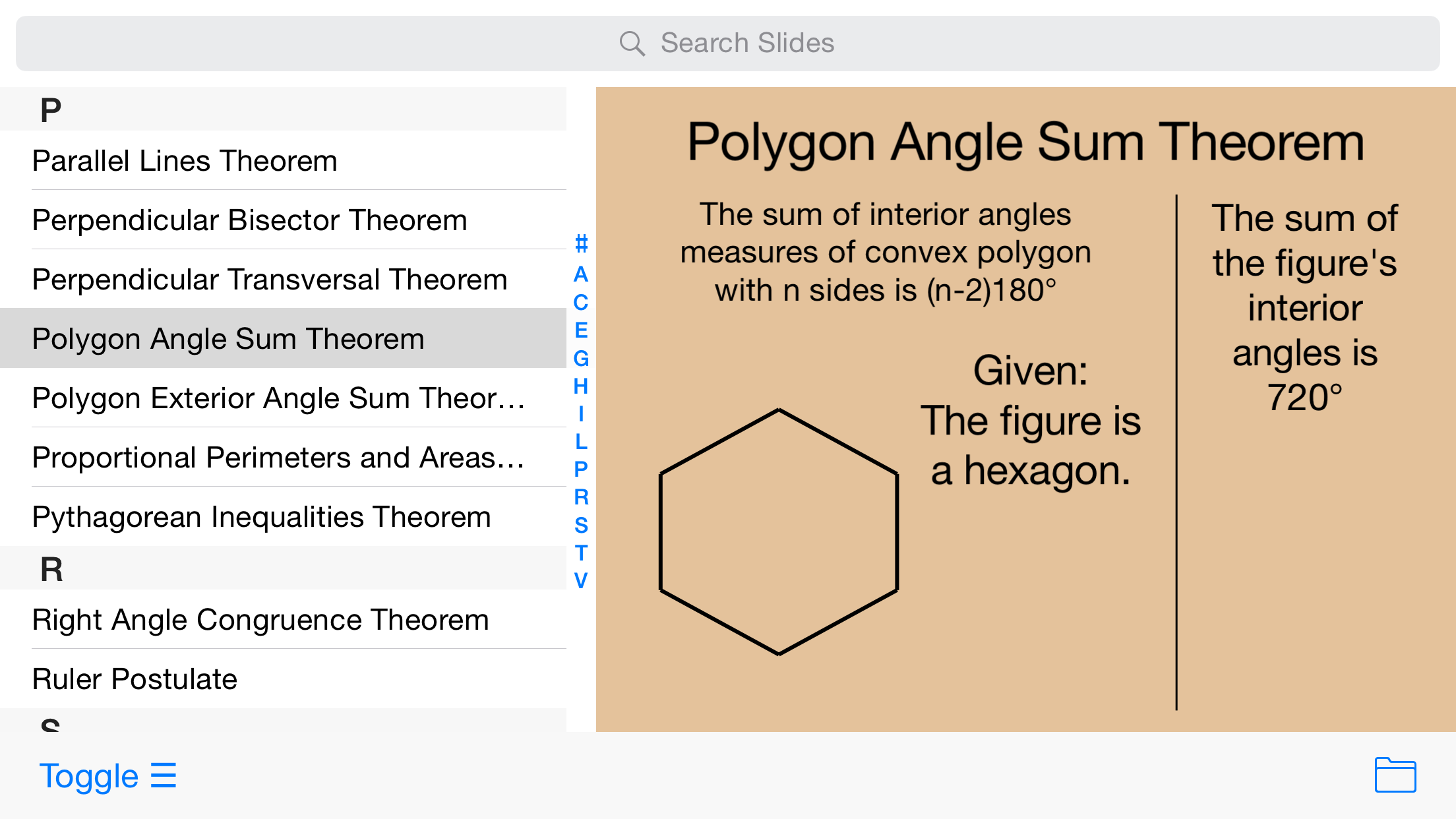Select Right Angle Congruence Theorem
This screenshot has height=819, width=1456.
[x=260, y=620]
